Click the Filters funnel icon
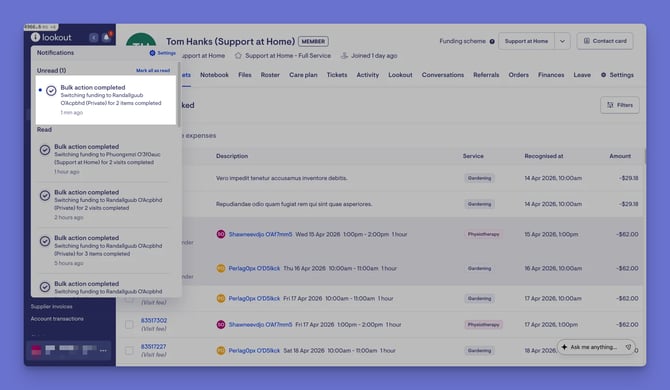This screenshot has height=390, width=670. (610, 105)
